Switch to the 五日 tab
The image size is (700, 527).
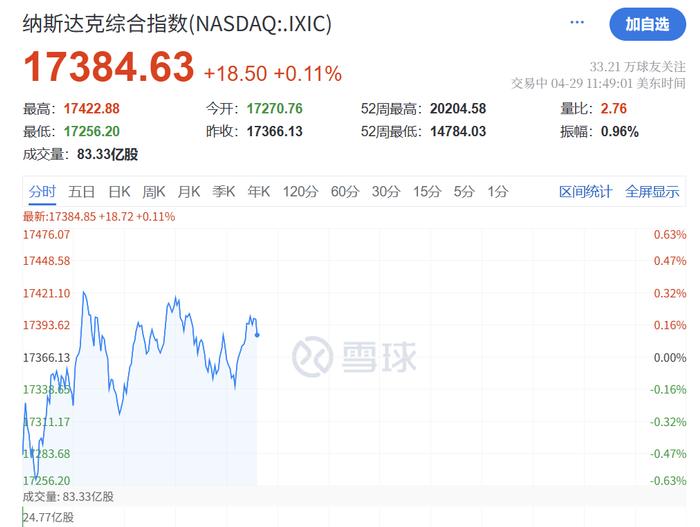(x=82, y=192)
